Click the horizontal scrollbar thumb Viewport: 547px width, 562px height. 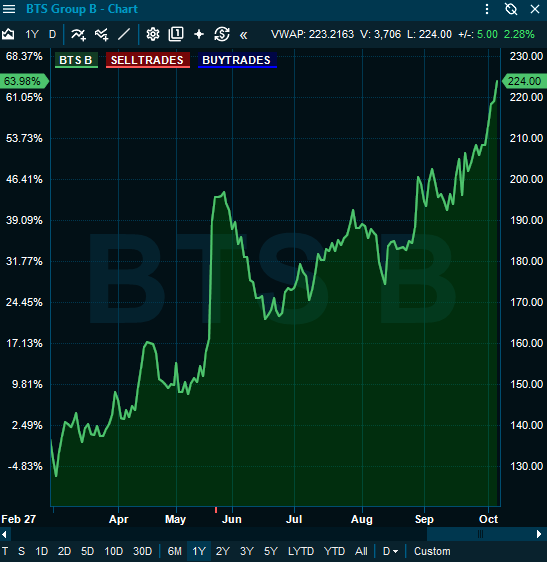click(x=480, y=534)
